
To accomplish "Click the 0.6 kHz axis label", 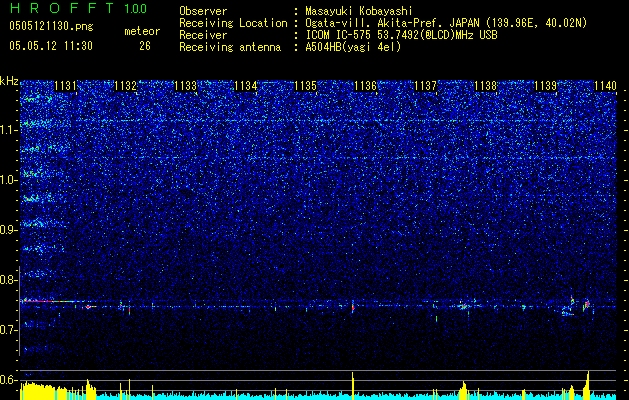I will click(x=7, y=380).
